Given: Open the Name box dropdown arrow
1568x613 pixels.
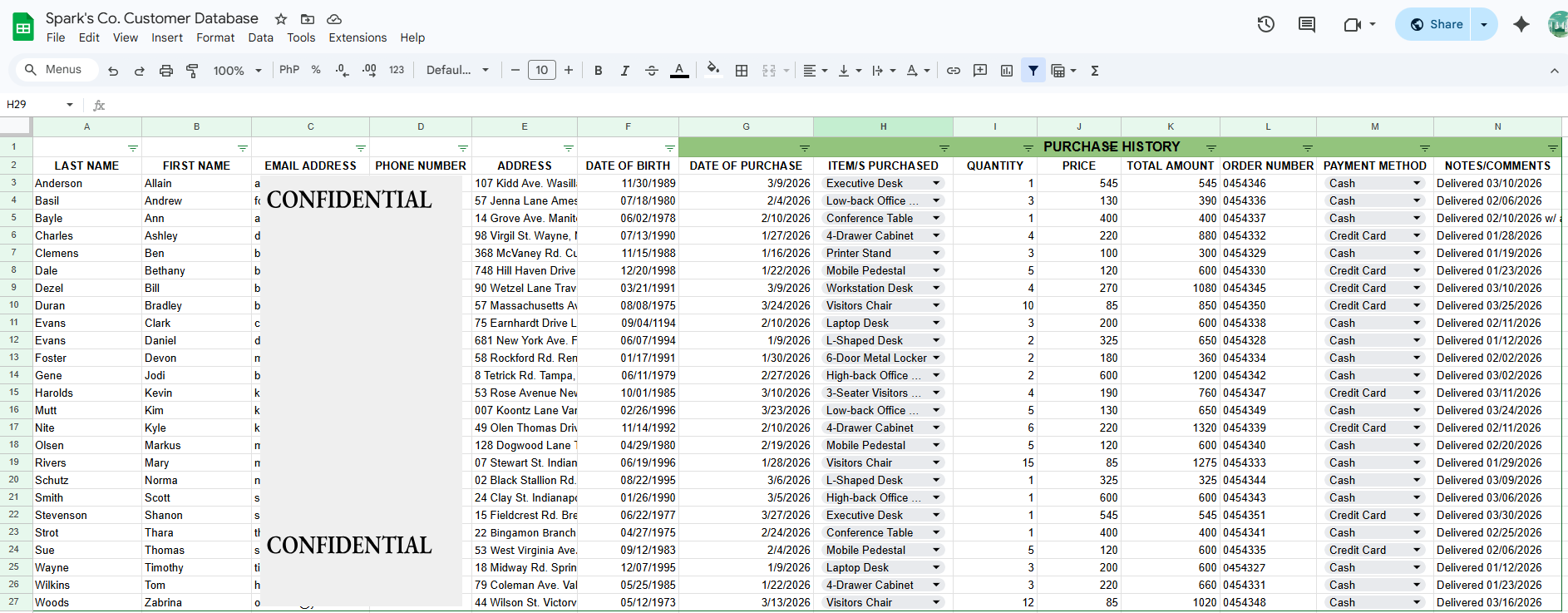Looking at the screenshot, I should pos(70,105).
